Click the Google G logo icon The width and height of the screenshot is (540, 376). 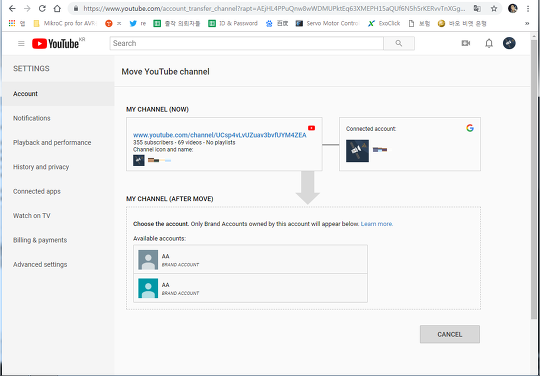[x=470, y=128]
